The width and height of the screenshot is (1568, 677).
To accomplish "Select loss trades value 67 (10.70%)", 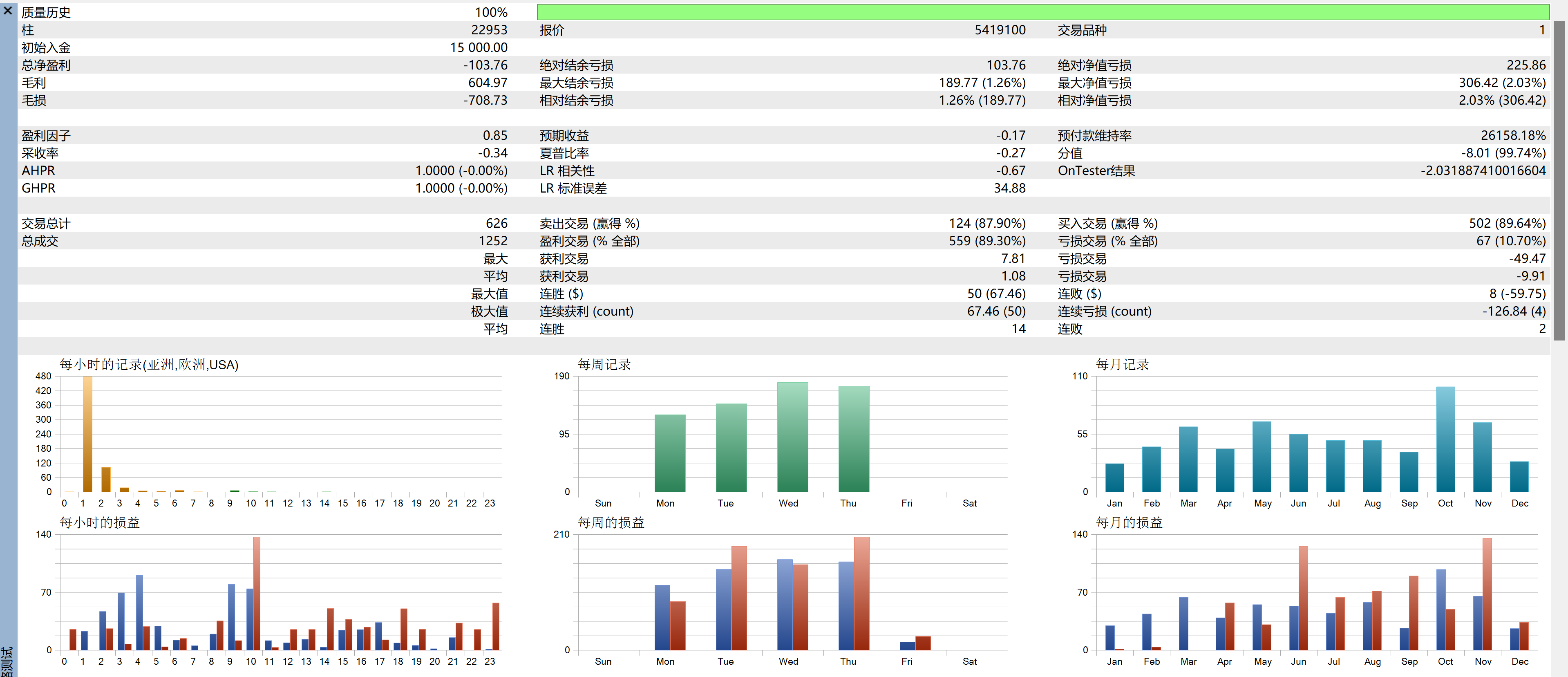I will 1511,241.
